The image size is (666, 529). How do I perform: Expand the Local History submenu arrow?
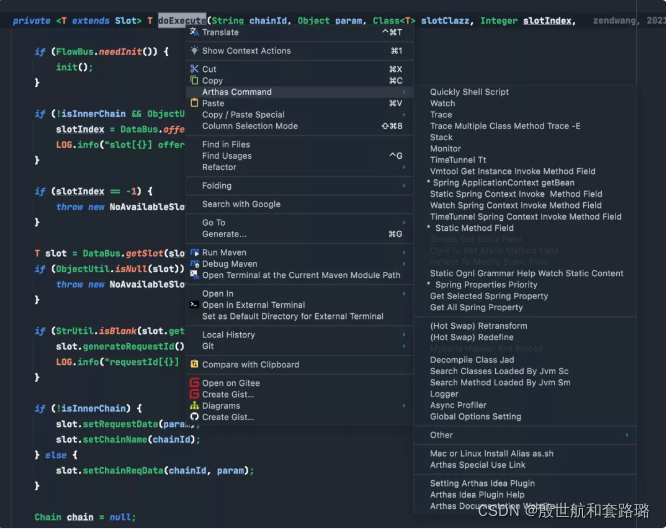[x=404, y=335]
